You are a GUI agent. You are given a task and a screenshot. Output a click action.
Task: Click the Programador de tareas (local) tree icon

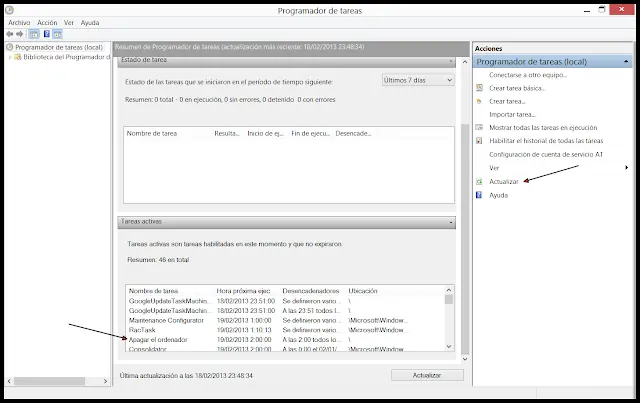(x=10, y=47)
